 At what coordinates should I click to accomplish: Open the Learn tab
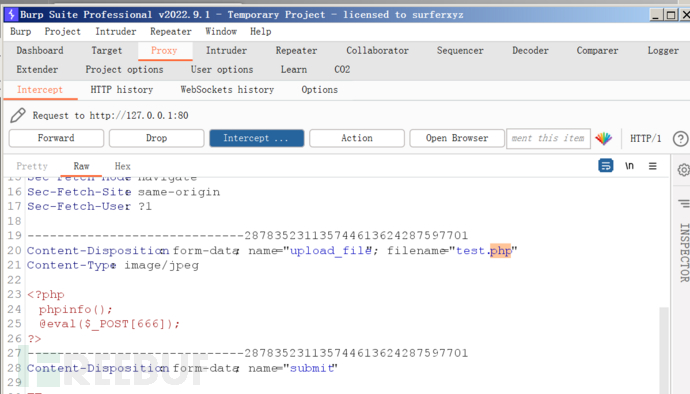coord(294,70)
